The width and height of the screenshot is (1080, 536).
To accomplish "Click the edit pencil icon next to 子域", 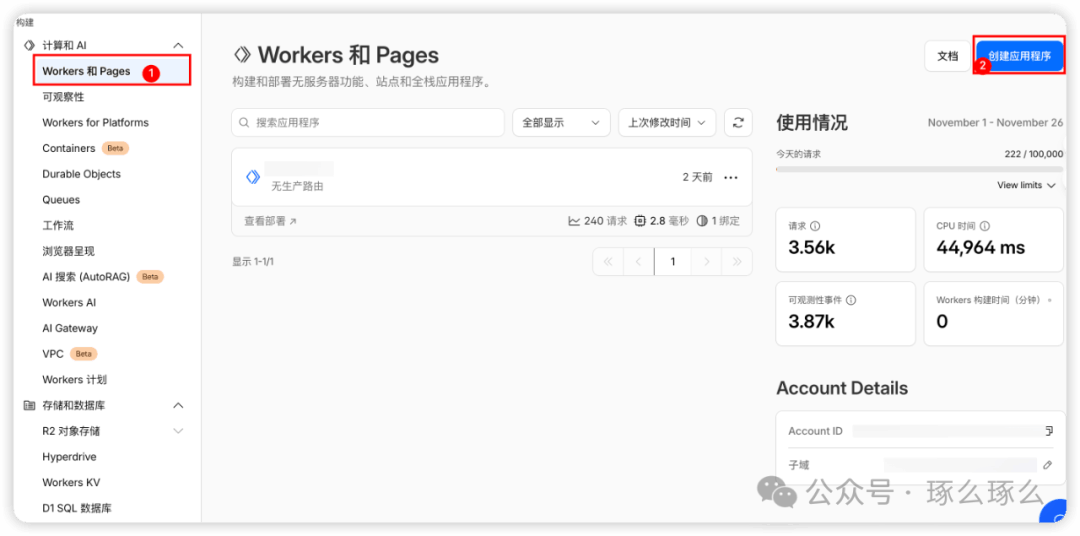I will click(1048, 465).
